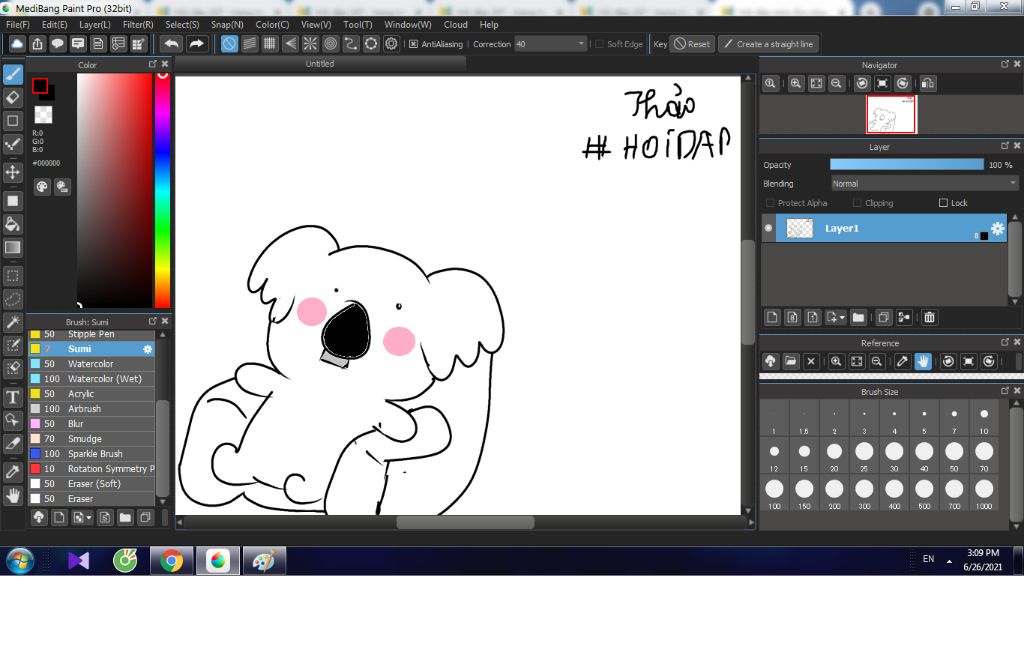Select the transparent color swatch
The height and width of the screenshot is (661, 1024).
coord(43,114)
